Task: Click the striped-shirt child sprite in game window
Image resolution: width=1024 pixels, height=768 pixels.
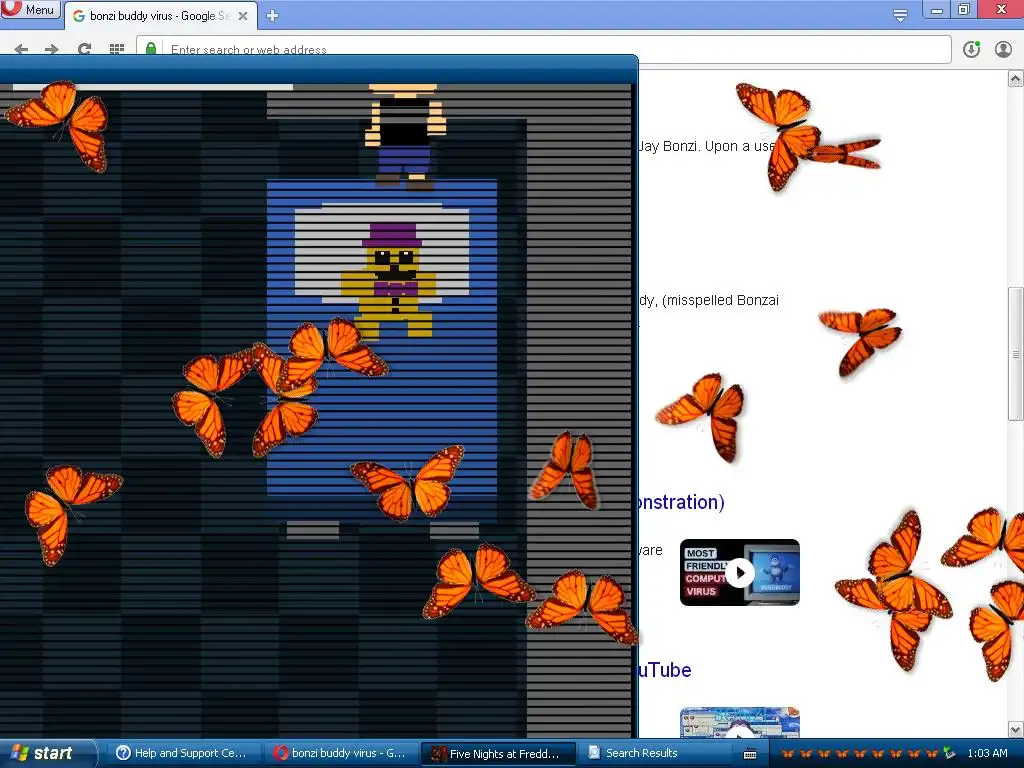Action: [x=404, y=136]
